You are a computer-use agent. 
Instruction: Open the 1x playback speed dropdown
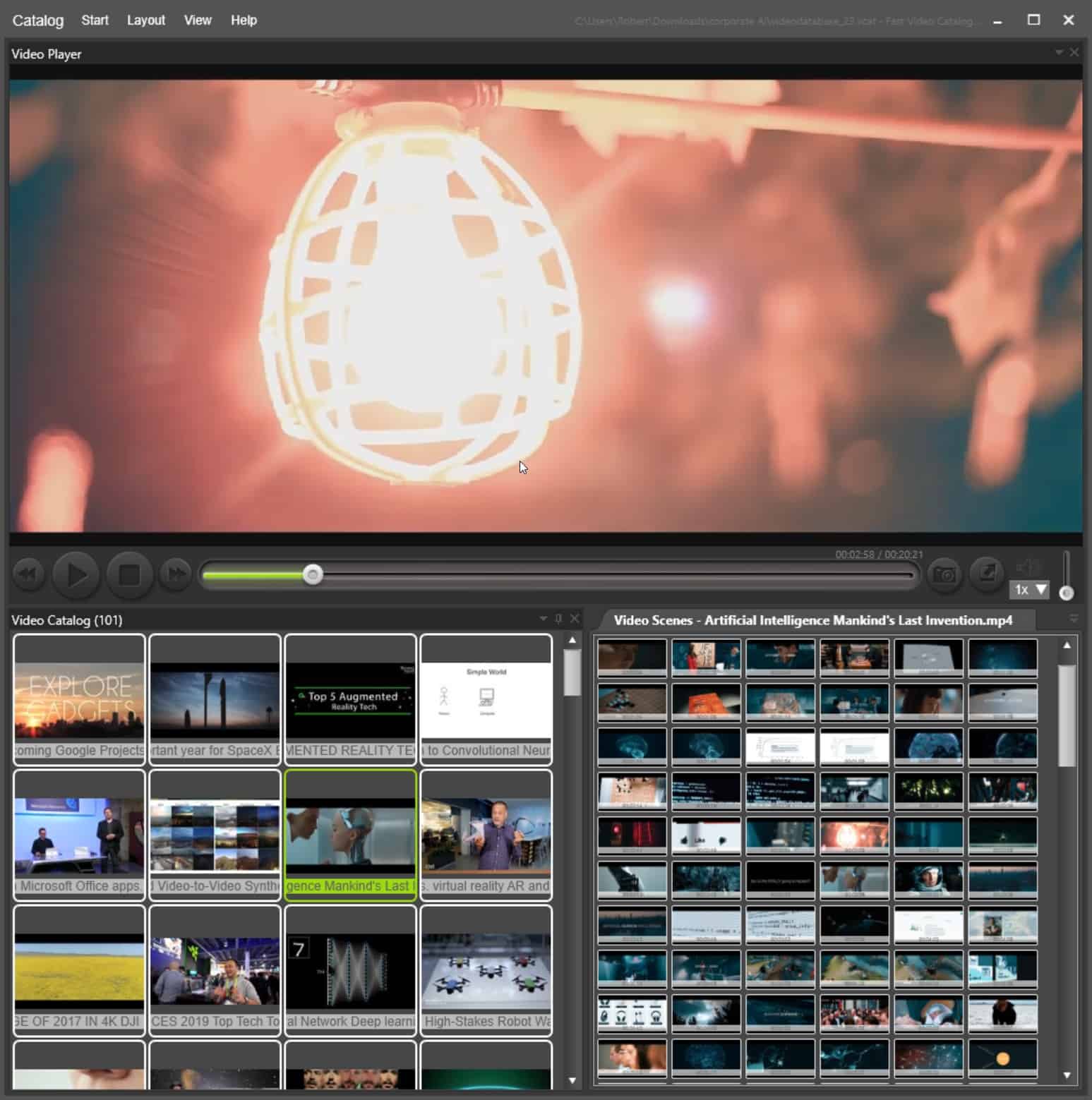click(1029, 589)
